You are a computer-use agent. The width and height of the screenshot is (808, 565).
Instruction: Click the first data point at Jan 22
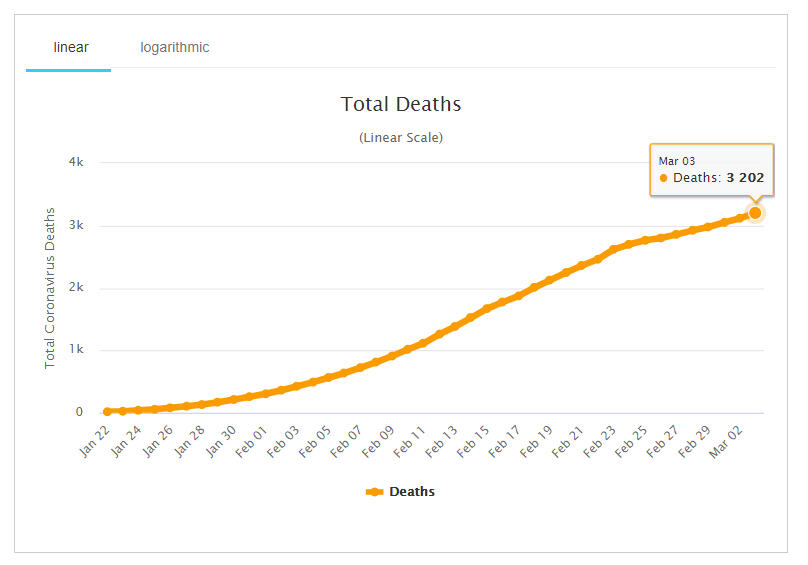[107, 411]
